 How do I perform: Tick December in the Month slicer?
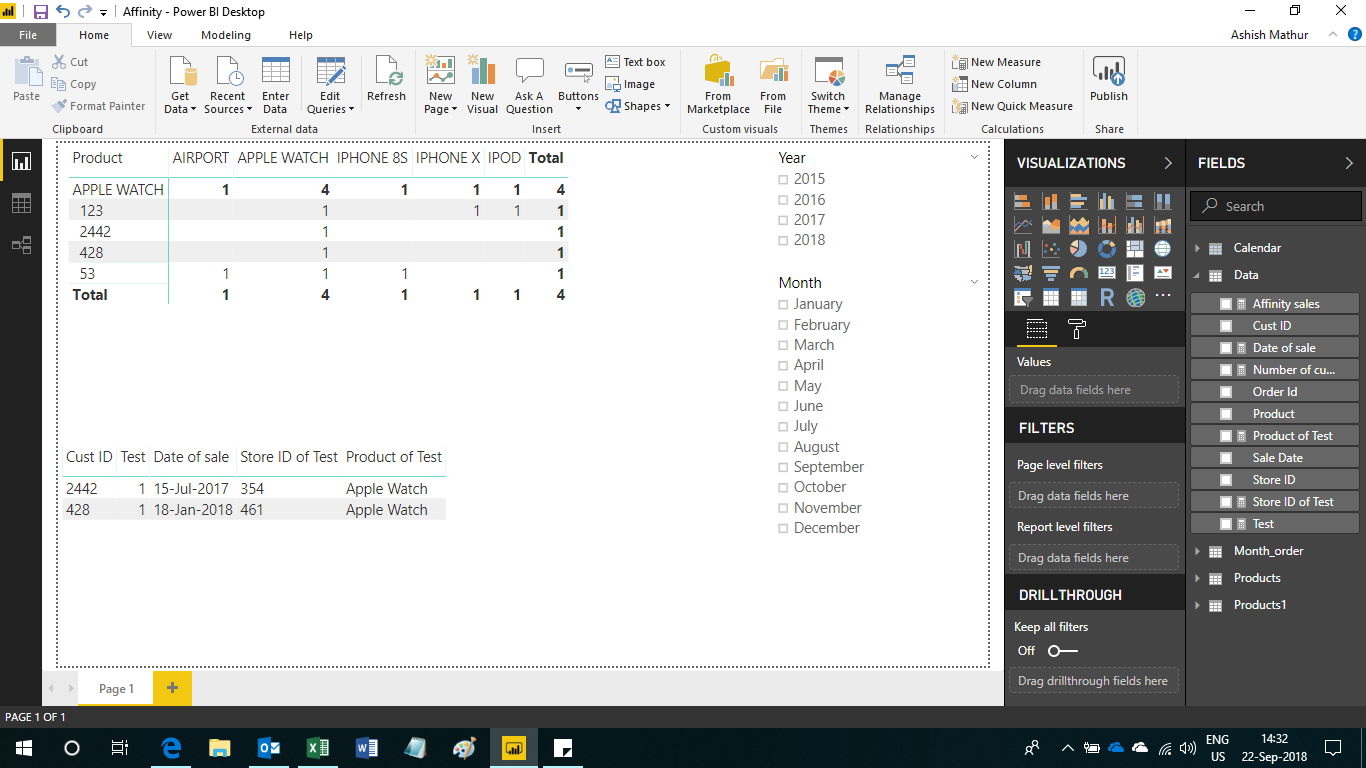[784, 529]
